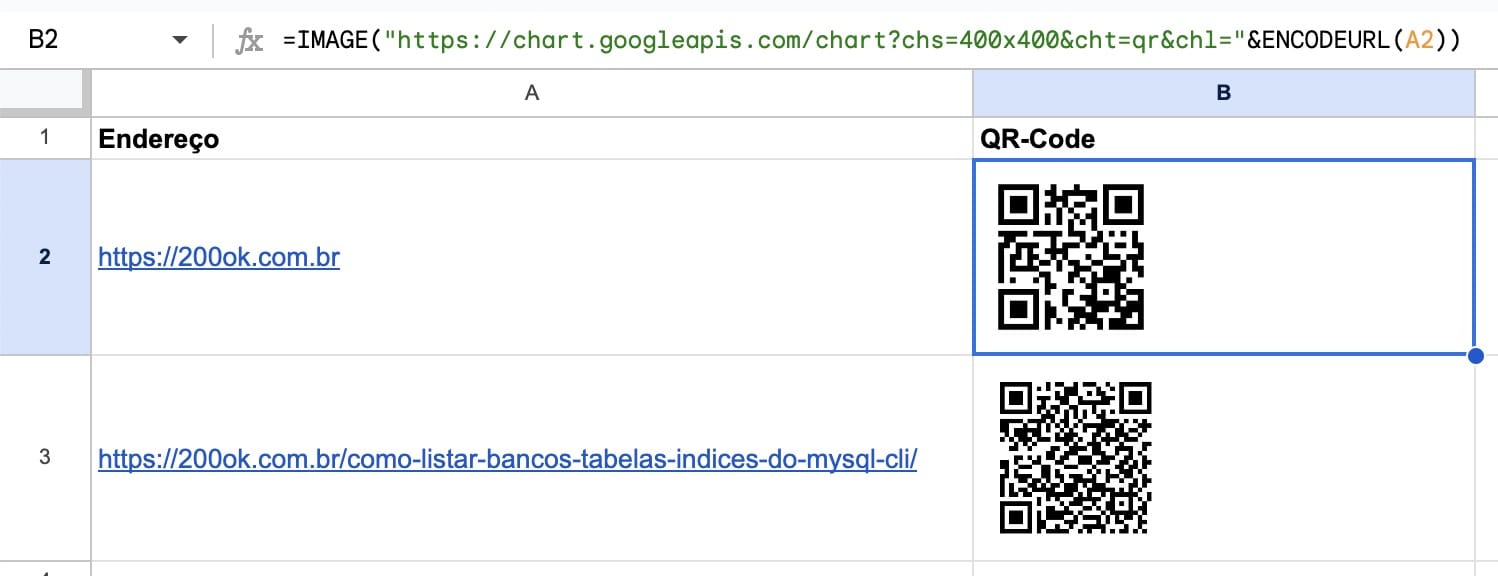
Task: Select row 2 header
Action: pos(45,257)
